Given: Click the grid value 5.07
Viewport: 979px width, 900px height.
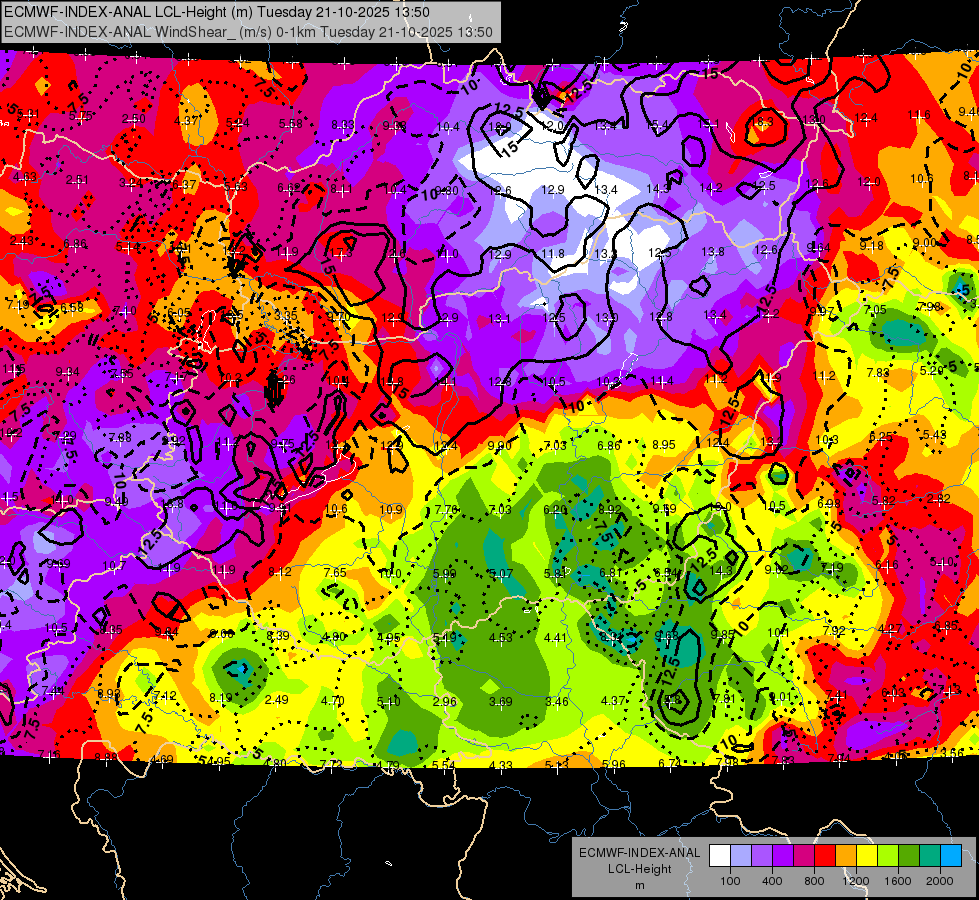Looking at the screenshot, I should coord(501,573).
